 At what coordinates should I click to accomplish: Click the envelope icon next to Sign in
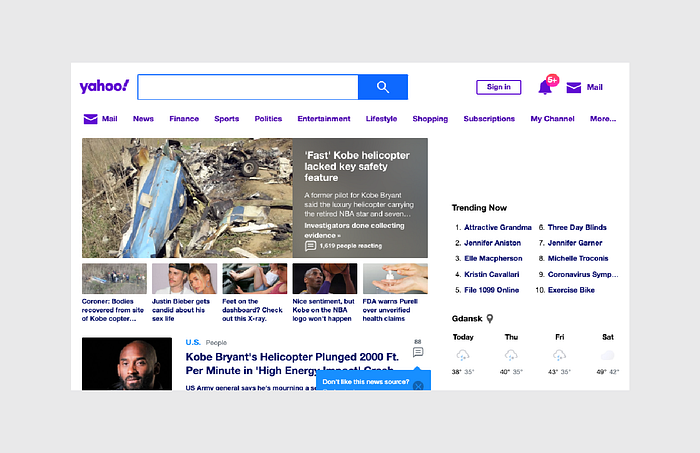coord(574,87)
